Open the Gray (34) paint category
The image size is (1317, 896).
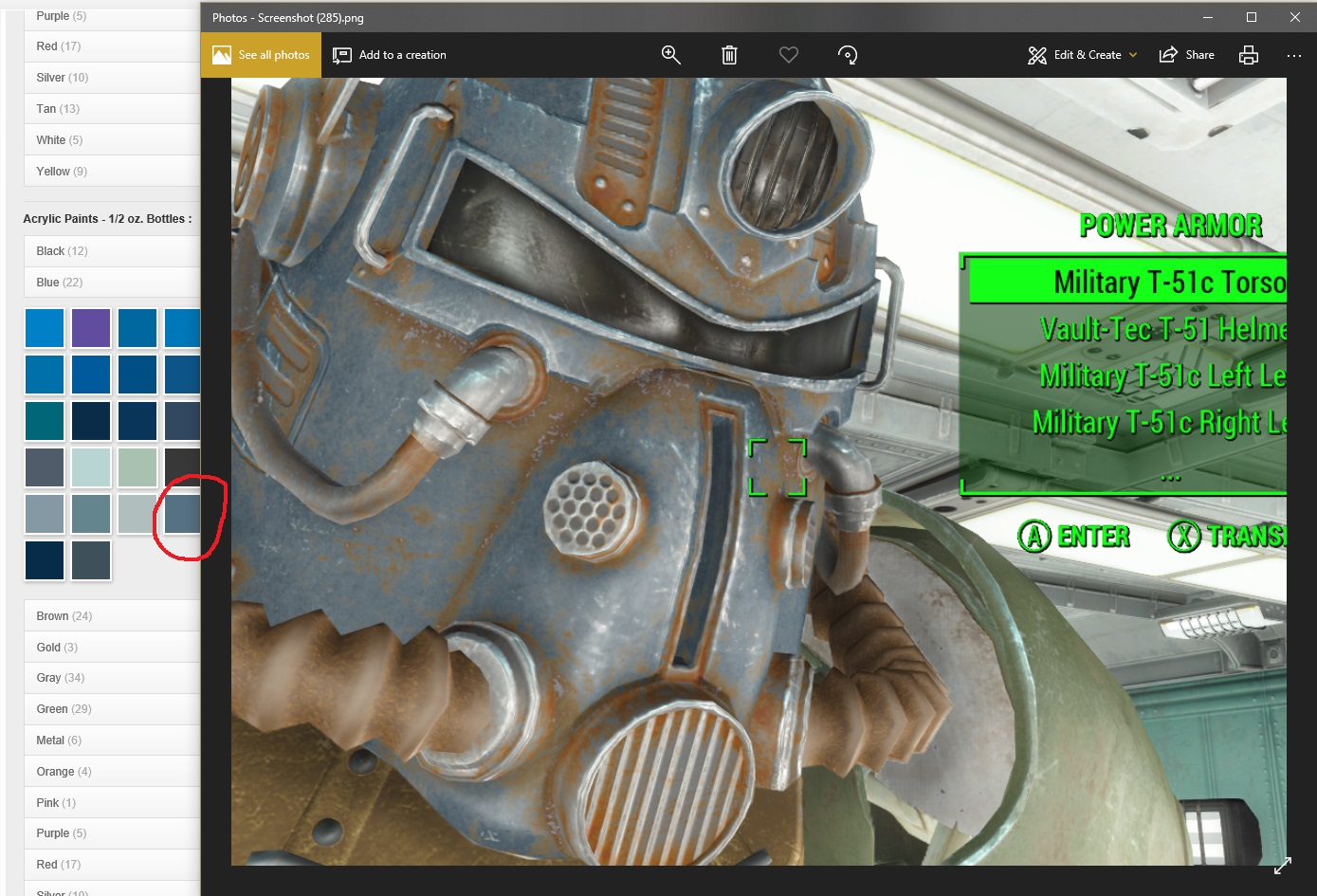pos(112,678)
